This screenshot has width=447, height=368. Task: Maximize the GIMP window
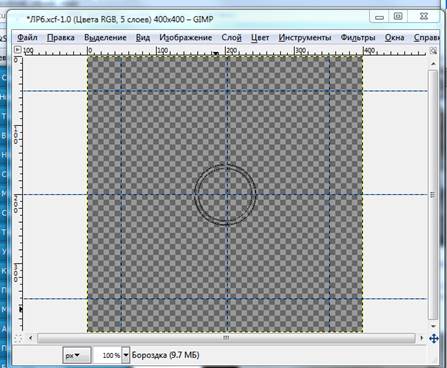pos(398,16)
